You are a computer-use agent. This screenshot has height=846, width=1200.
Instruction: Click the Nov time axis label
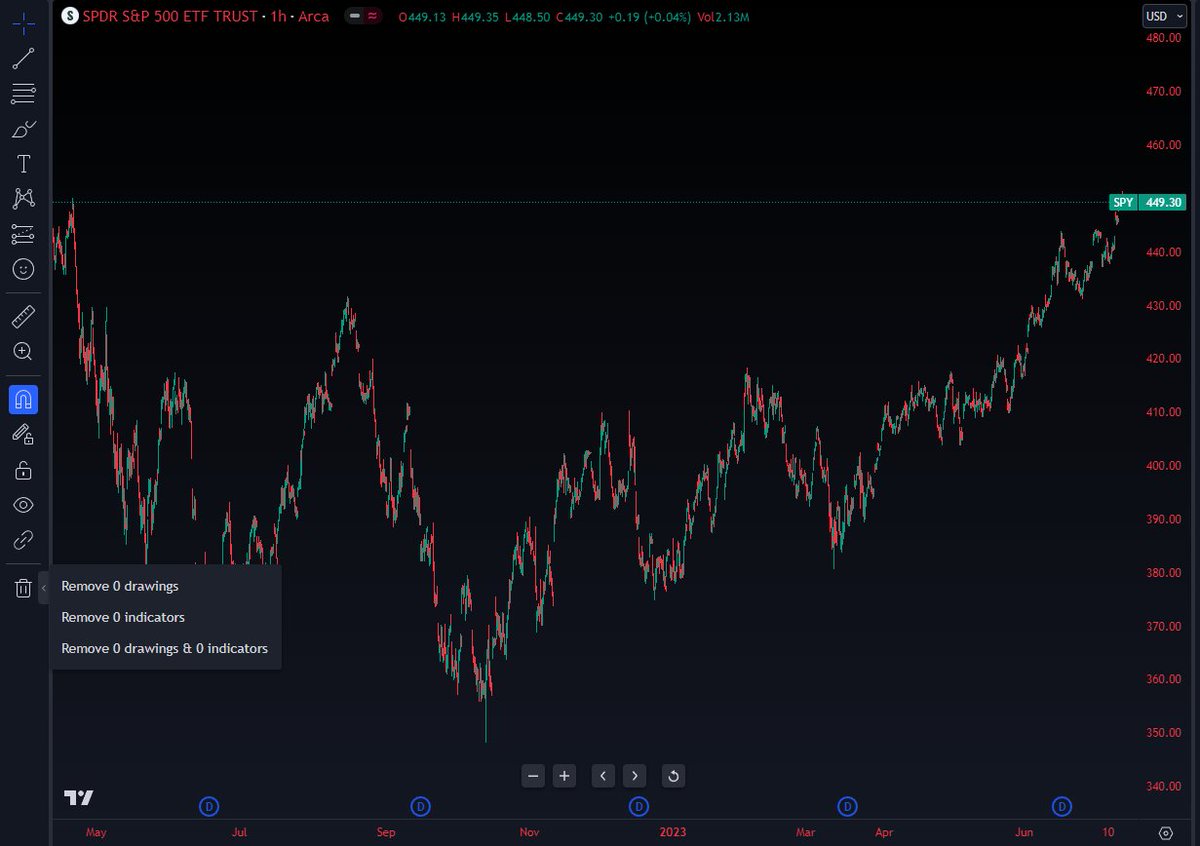coord(530,832)
